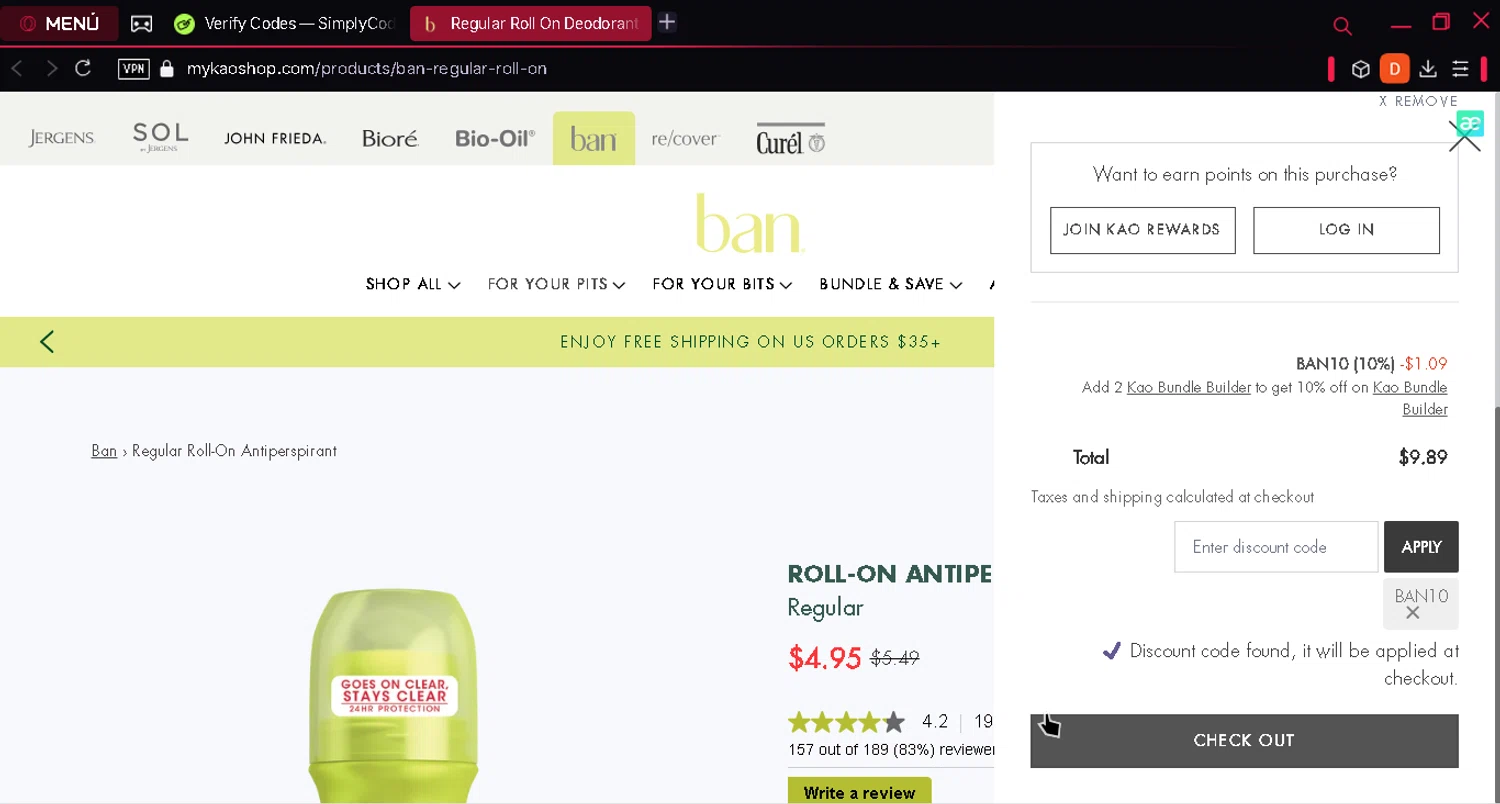Click the Log In button
Screen dimensions: 1500x804
point(1346,230)
